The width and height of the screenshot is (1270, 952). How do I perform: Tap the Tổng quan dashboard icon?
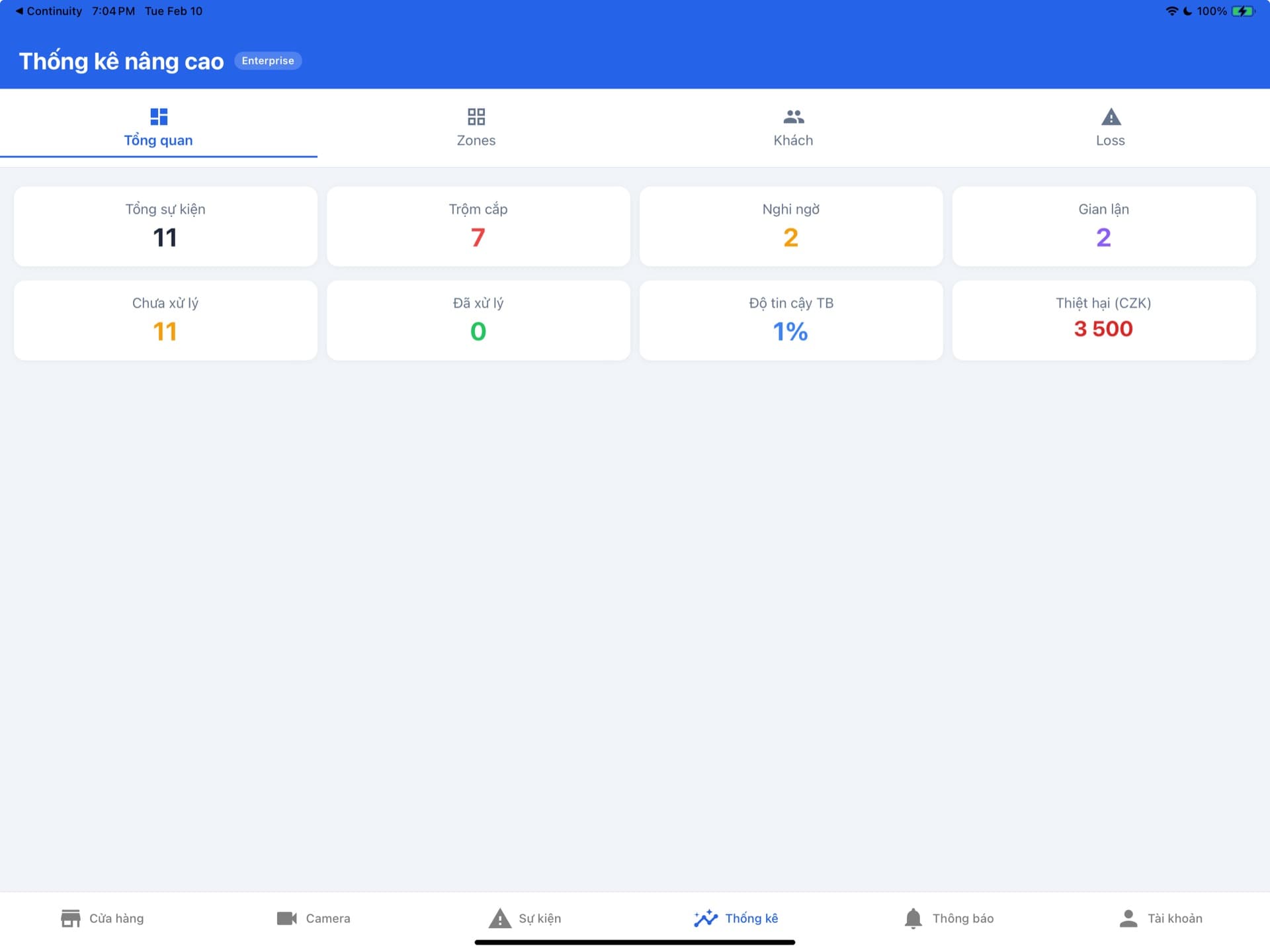tap(159, 117)
